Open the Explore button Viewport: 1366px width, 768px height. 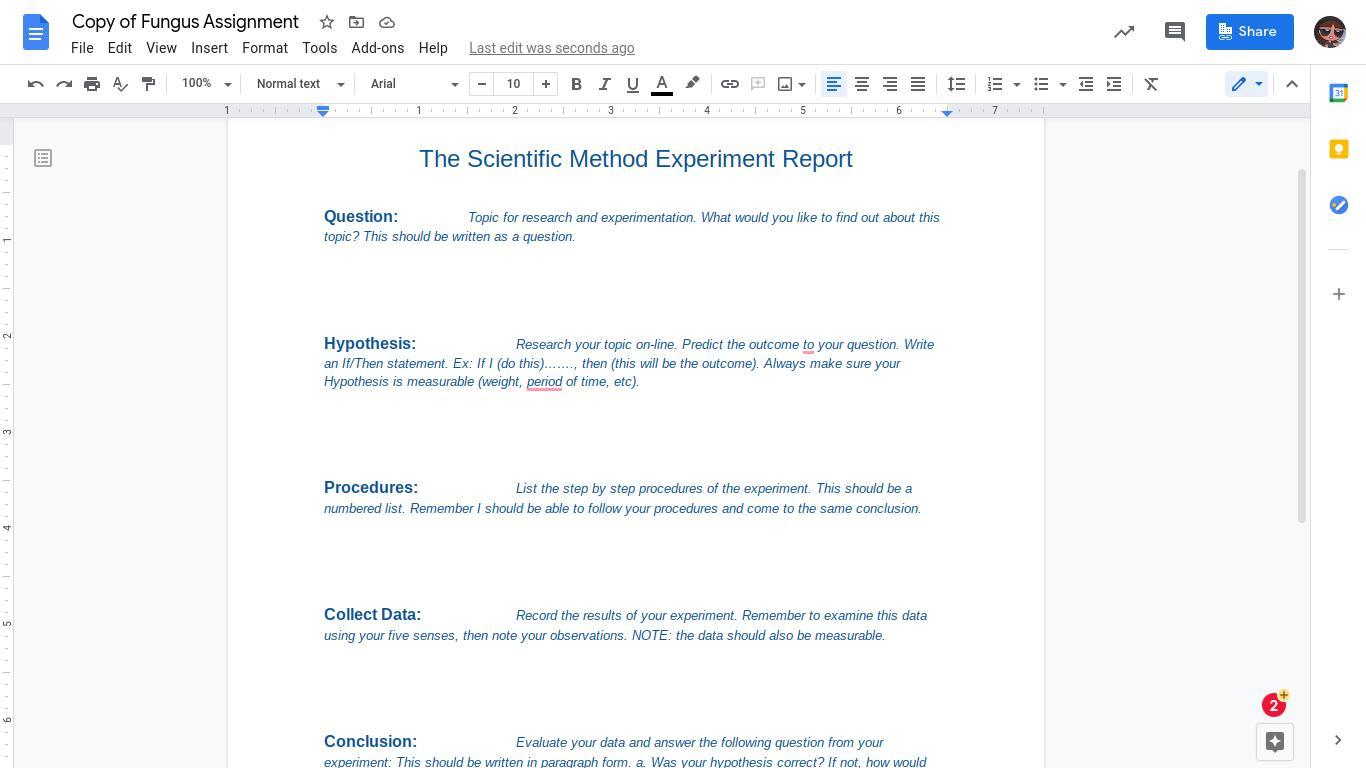1275,742
